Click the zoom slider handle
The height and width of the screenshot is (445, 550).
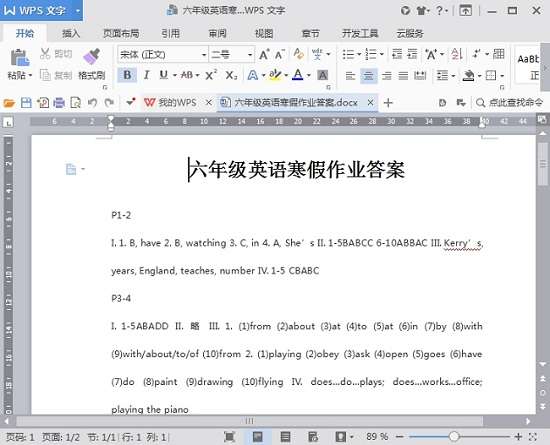(x=454, y=436)
